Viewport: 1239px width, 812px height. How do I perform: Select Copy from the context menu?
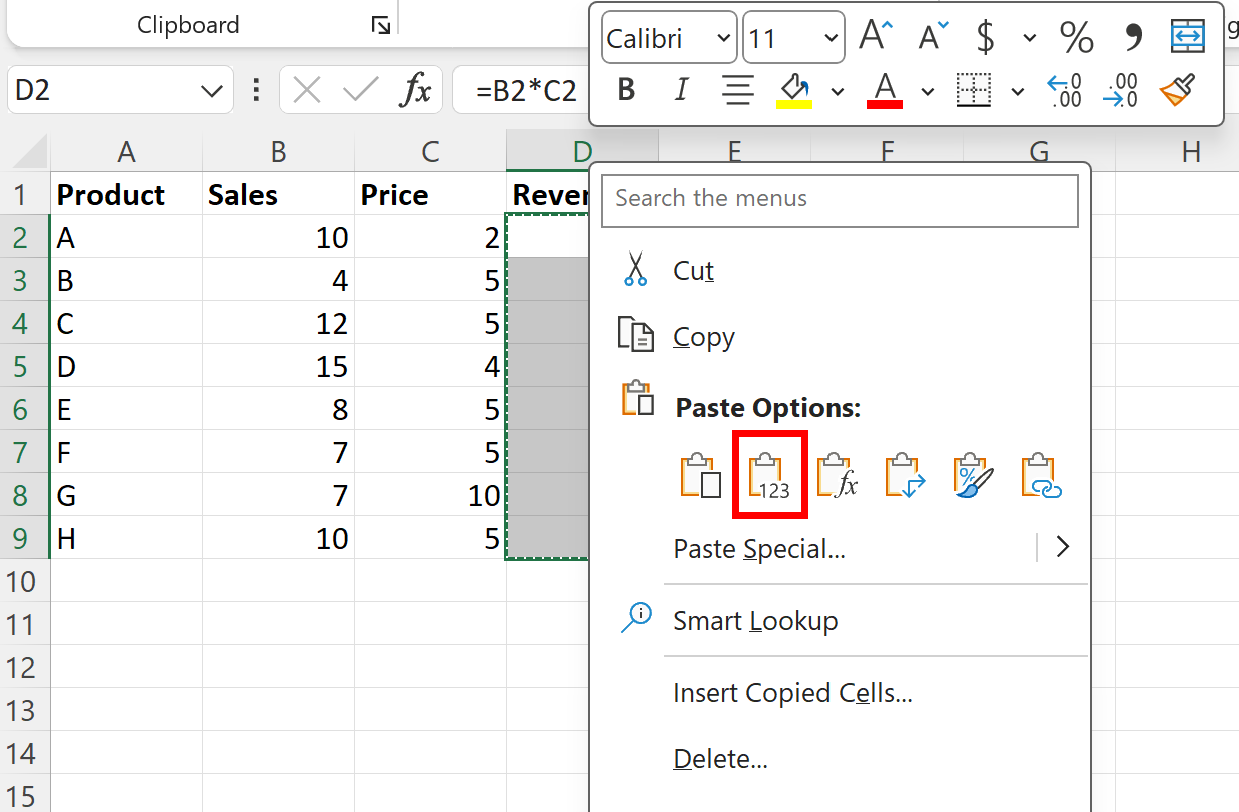click(x=703, y=337)
